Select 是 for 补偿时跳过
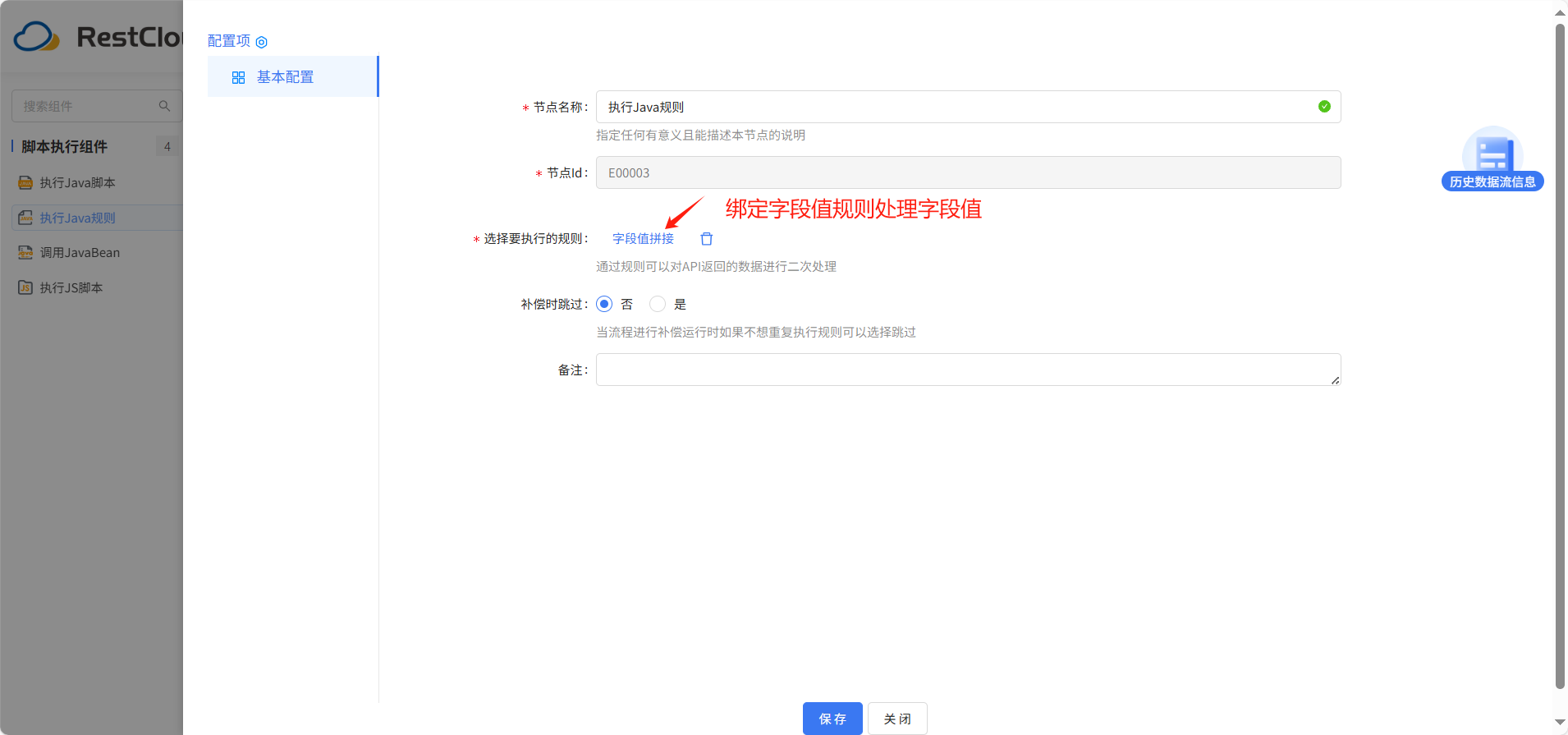The height and width of the screenshot is (735, 1568). point(658,304)
